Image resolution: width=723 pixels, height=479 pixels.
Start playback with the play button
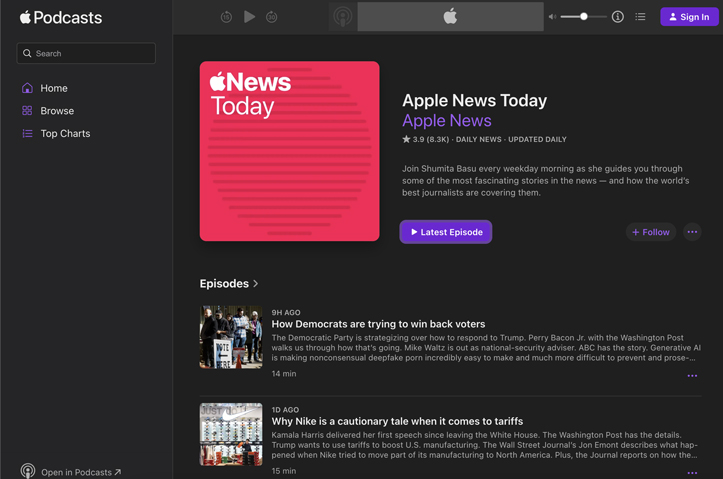(249, 17)
